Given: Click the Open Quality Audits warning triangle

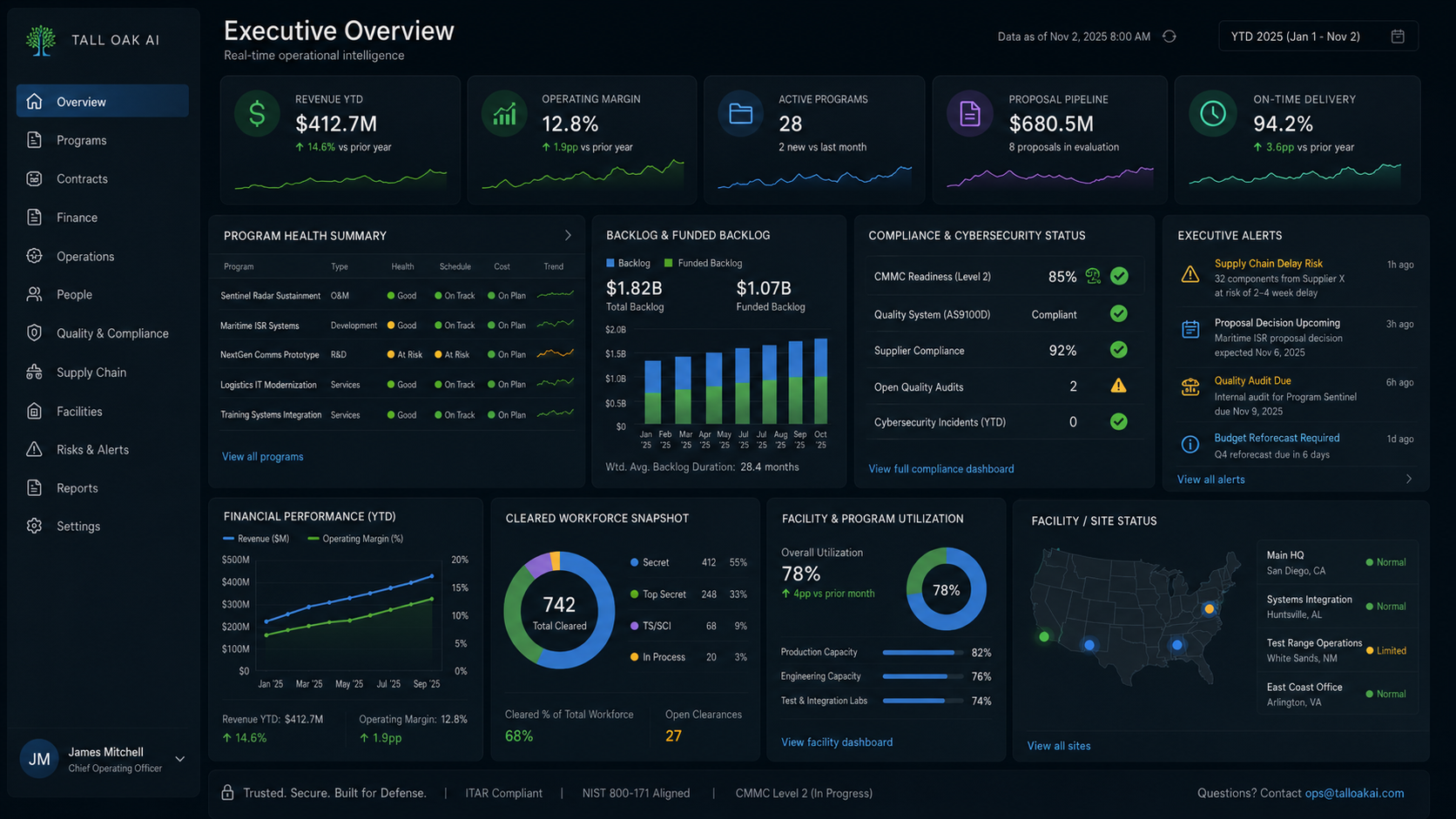Looking at the screenshot, I should coord(1119,386).
